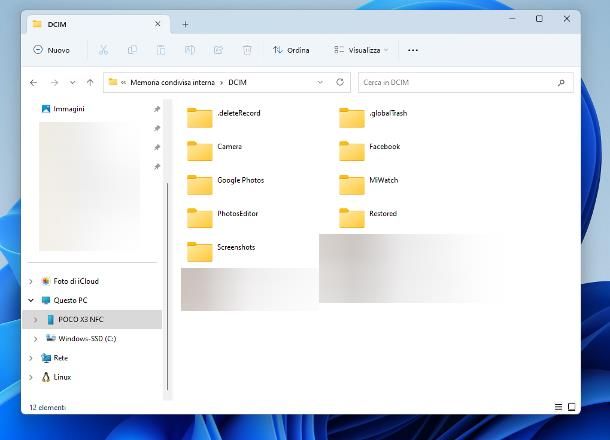Switch to large icons view icon
Viewport: 610px width, 440px height.
pos(571,407)
